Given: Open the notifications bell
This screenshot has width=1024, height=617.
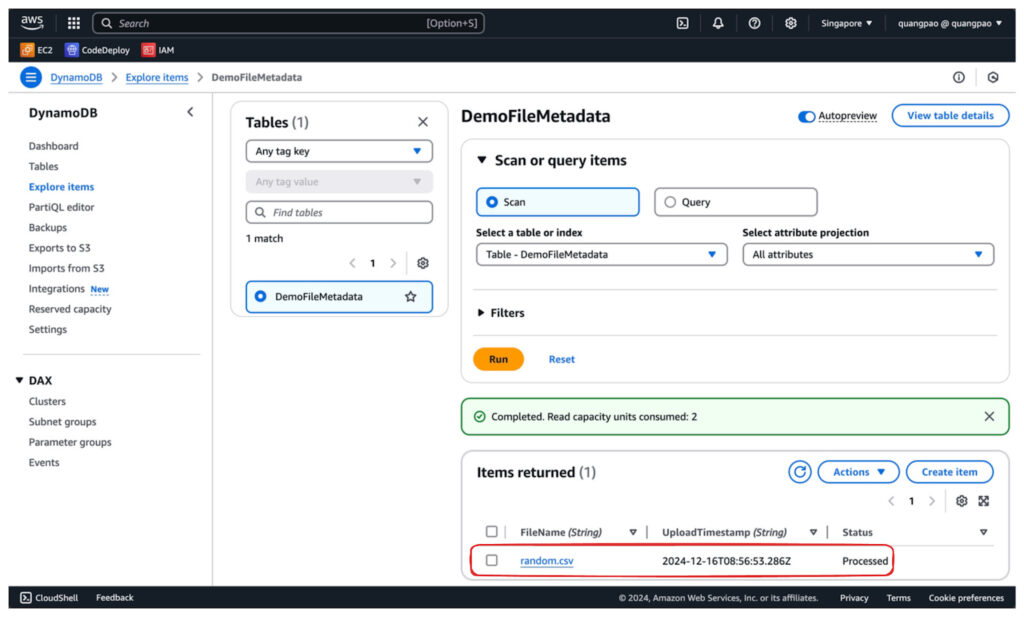Looking at the screenshot, I should 718,24.
